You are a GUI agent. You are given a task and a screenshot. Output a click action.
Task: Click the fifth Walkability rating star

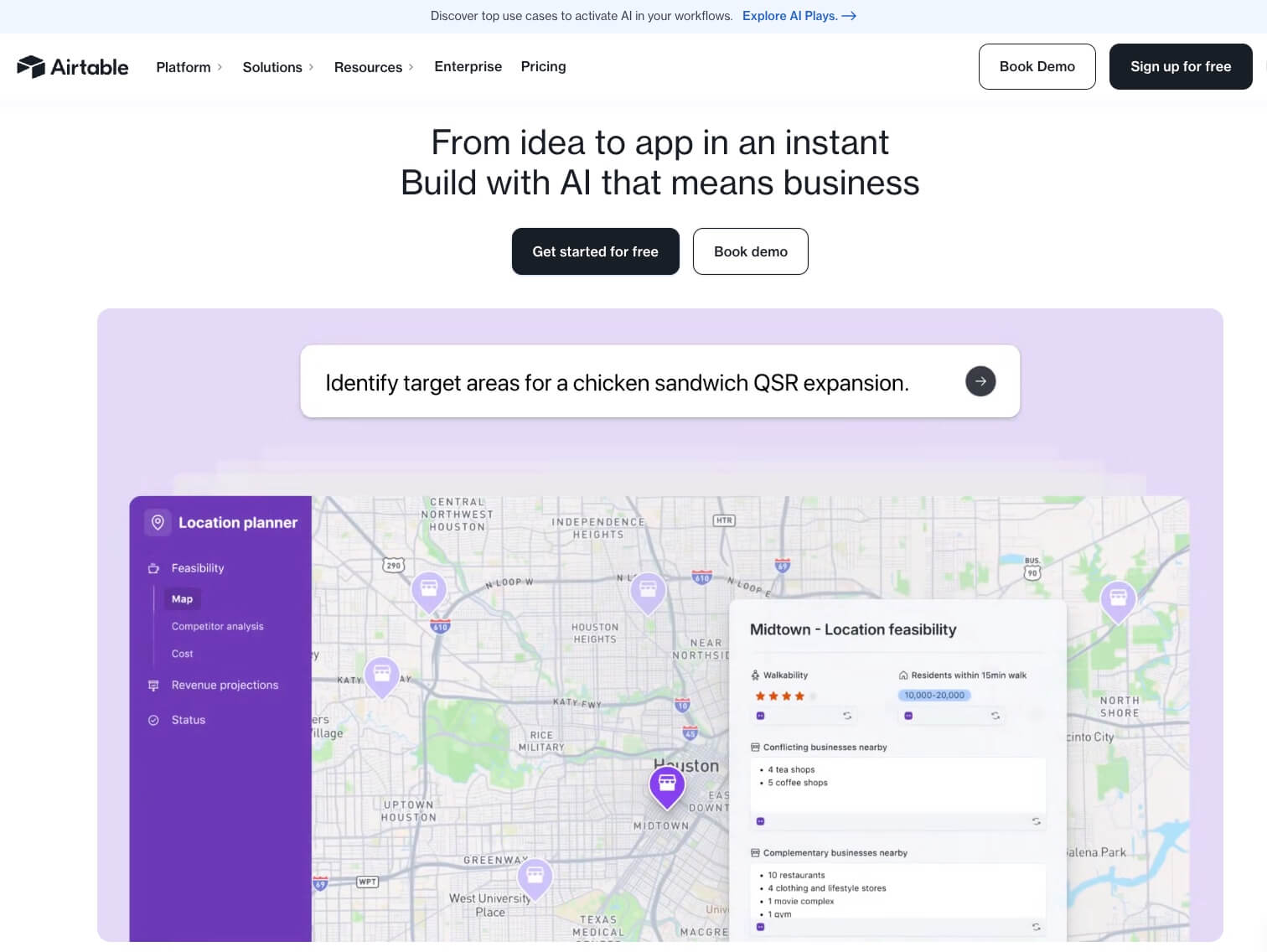click(x=810, y=696)
